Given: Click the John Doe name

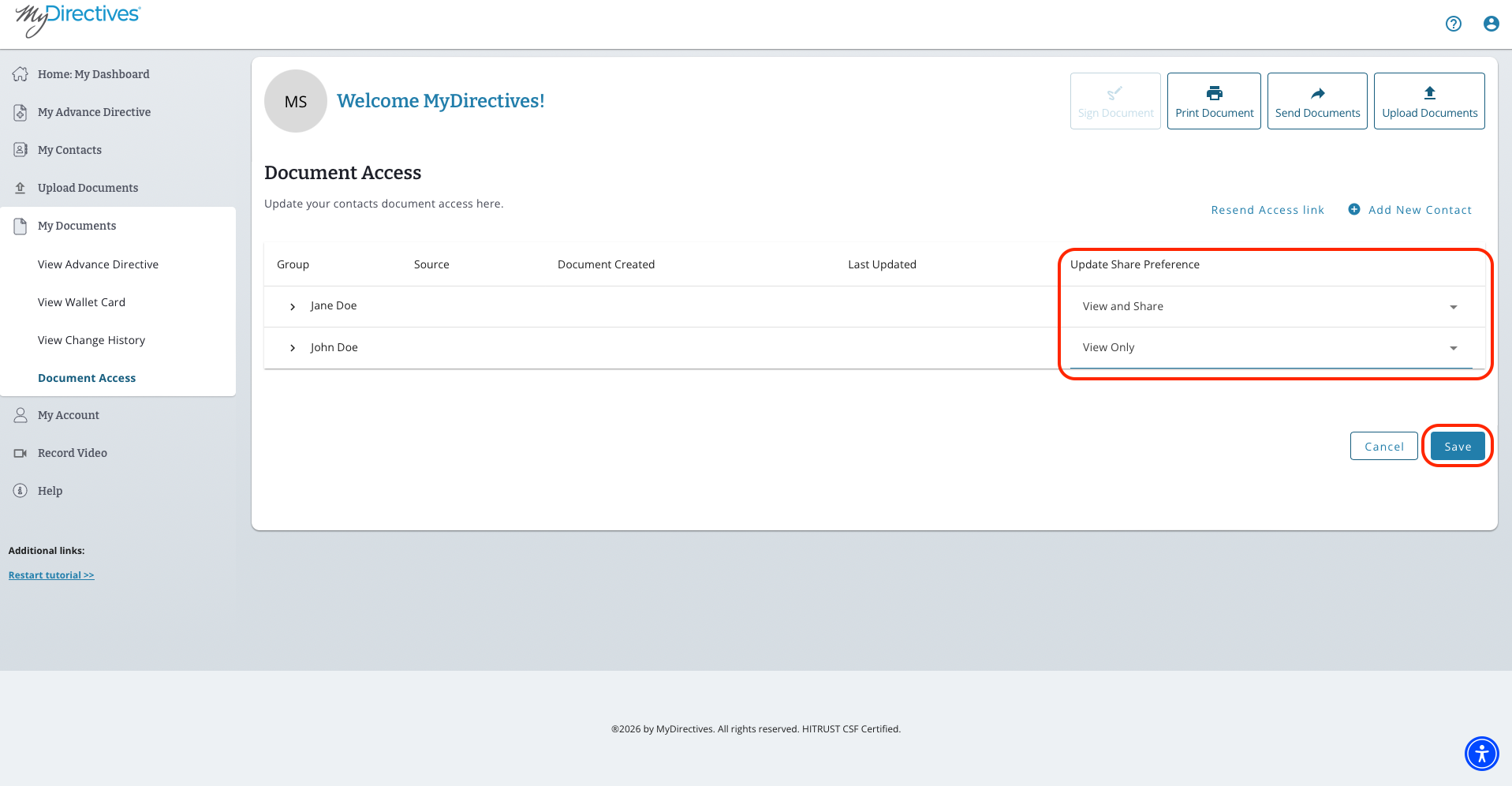Looking at the screenshot, I should [334, 347].
